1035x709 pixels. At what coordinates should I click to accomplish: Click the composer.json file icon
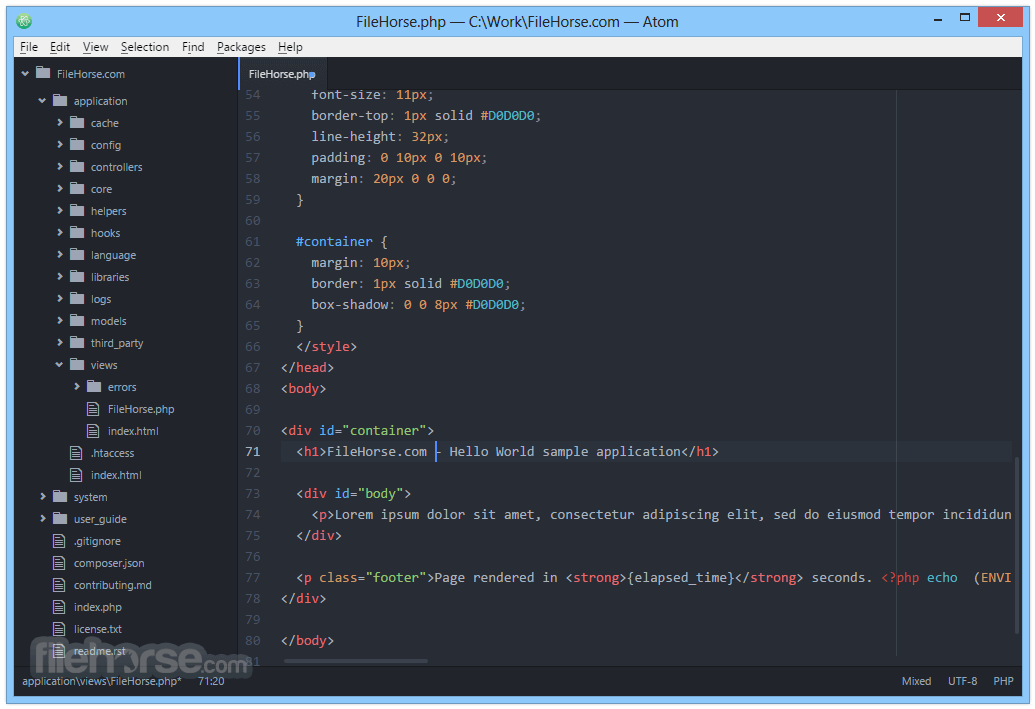tap(59, 562)
